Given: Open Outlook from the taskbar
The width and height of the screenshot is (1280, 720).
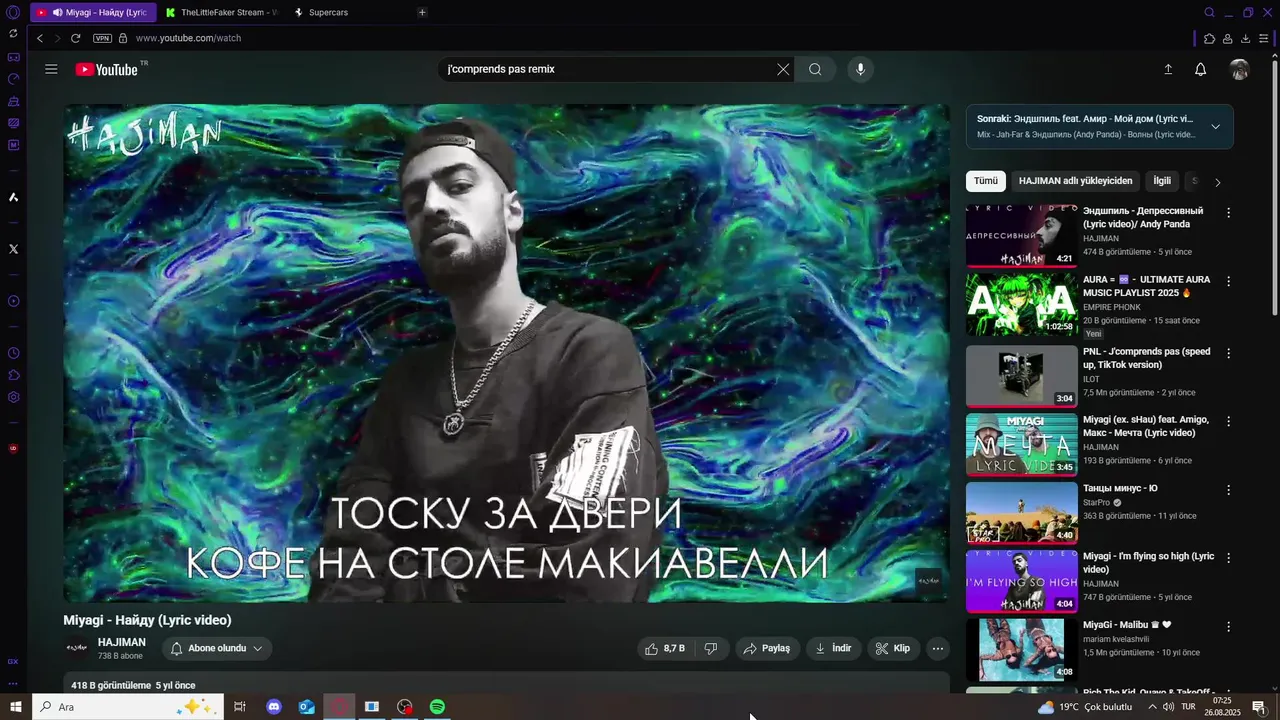Looking at the screenshot, I should (x=307, y=707).
